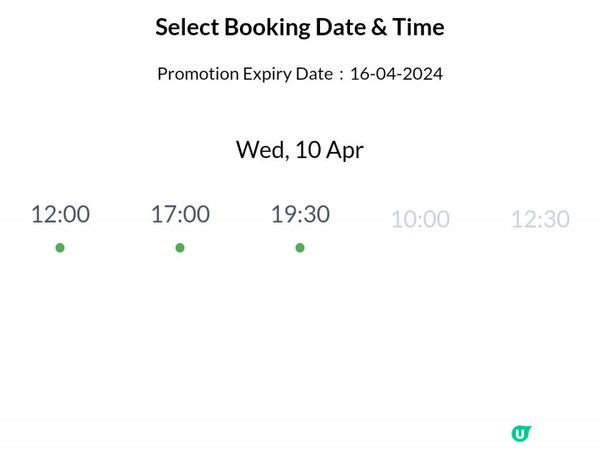
Task: Pick the 19:30 time slot
Action: [300, 214]
